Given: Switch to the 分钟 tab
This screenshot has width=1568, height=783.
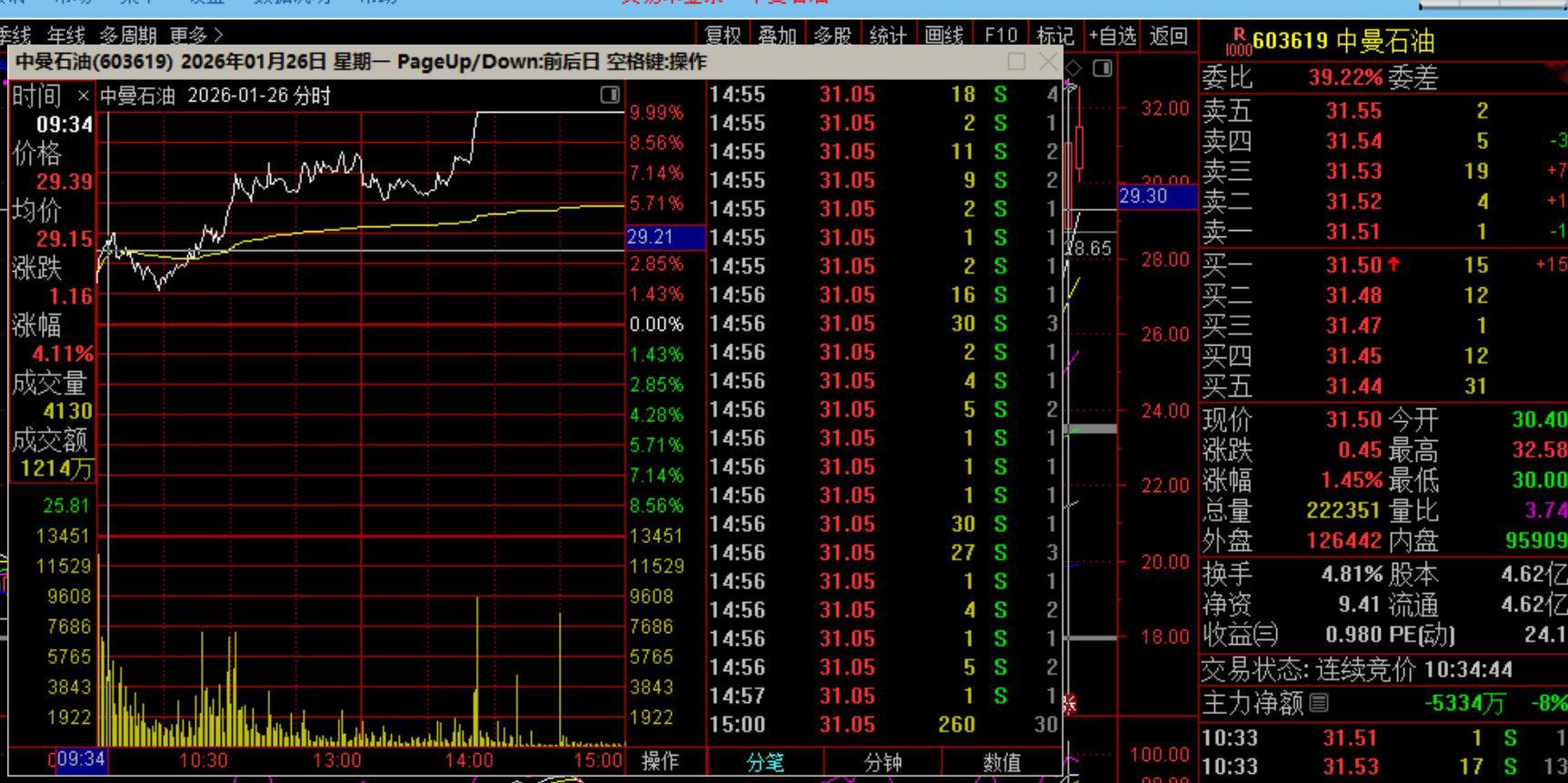Looking at the screenshot, I should tap(883, 762).
